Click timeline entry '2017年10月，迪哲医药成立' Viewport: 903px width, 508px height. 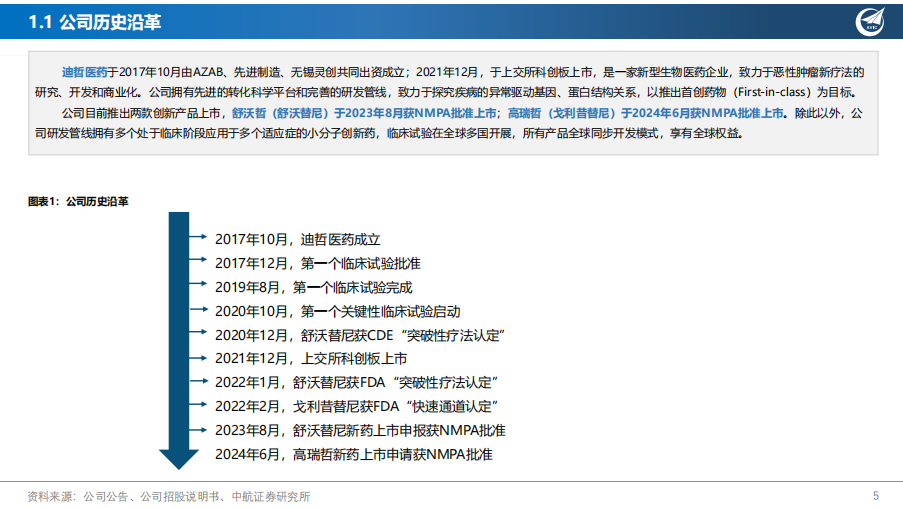(x=298, y=240)
